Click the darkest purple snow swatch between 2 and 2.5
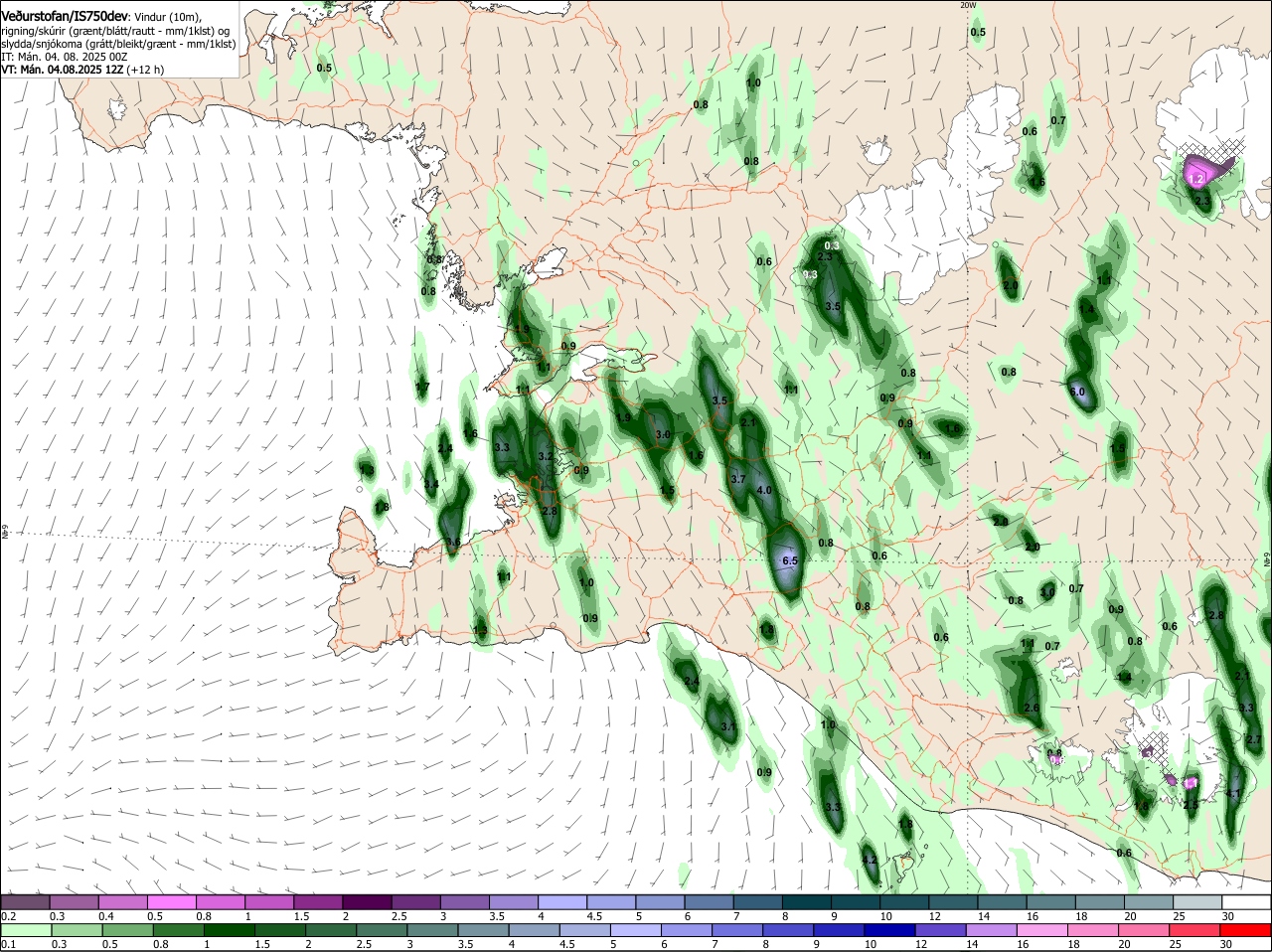 click(x=368, y=902)
